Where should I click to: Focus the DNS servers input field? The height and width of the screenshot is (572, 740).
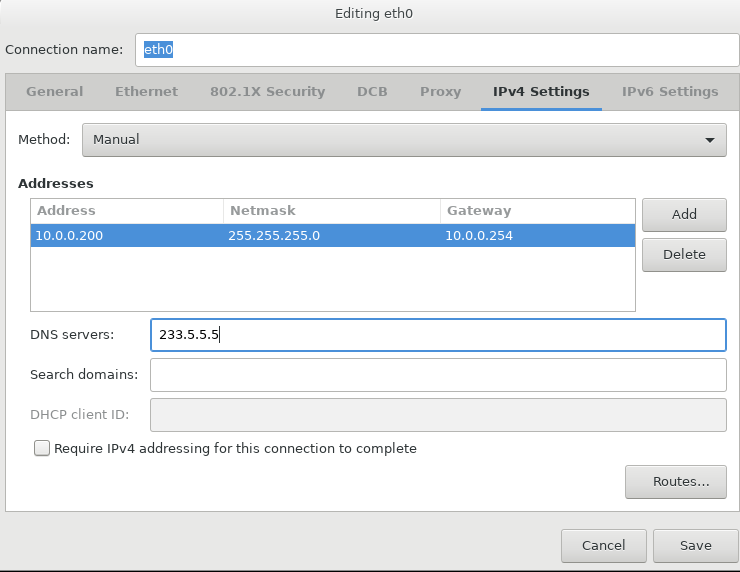click(x=438, y=335)
